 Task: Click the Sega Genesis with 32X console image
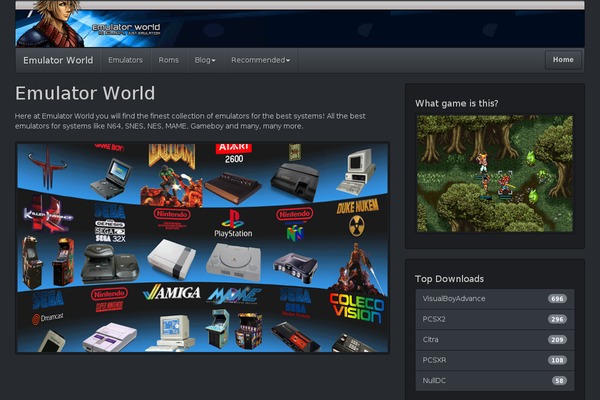tap(110, 263)
